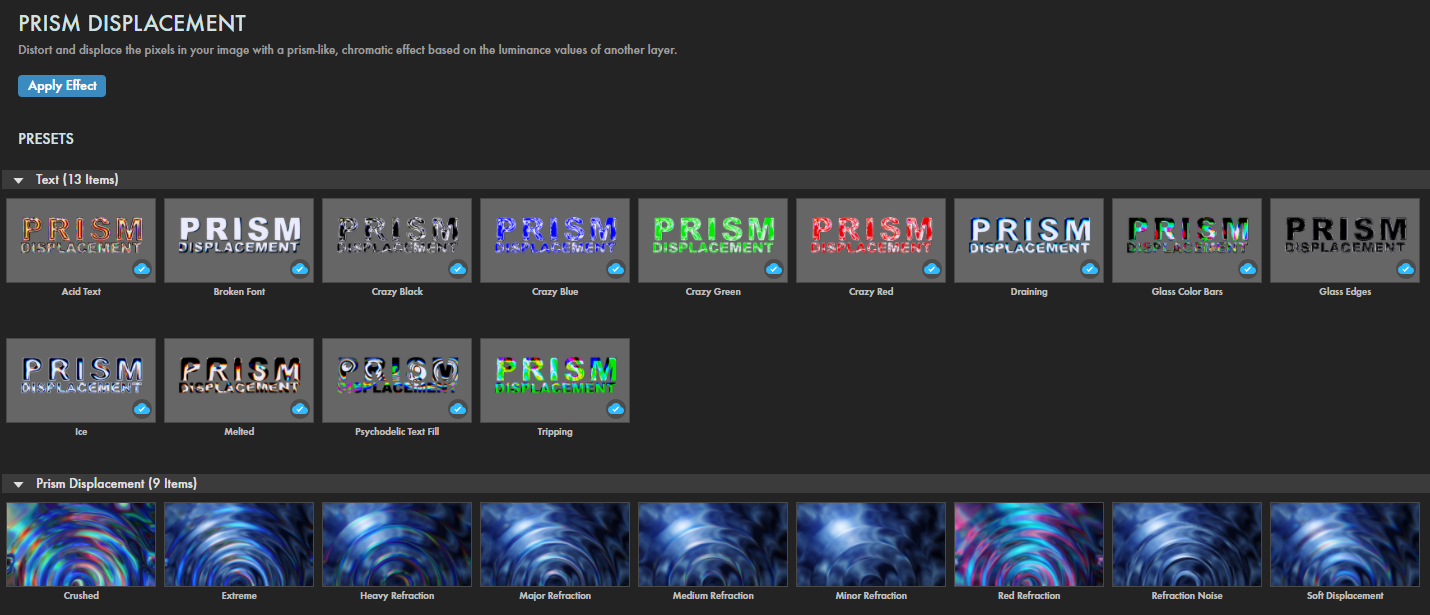Choose the Broken Font preset thumbnail
The image size is (1430, 615).
click(x=239, y=240)
